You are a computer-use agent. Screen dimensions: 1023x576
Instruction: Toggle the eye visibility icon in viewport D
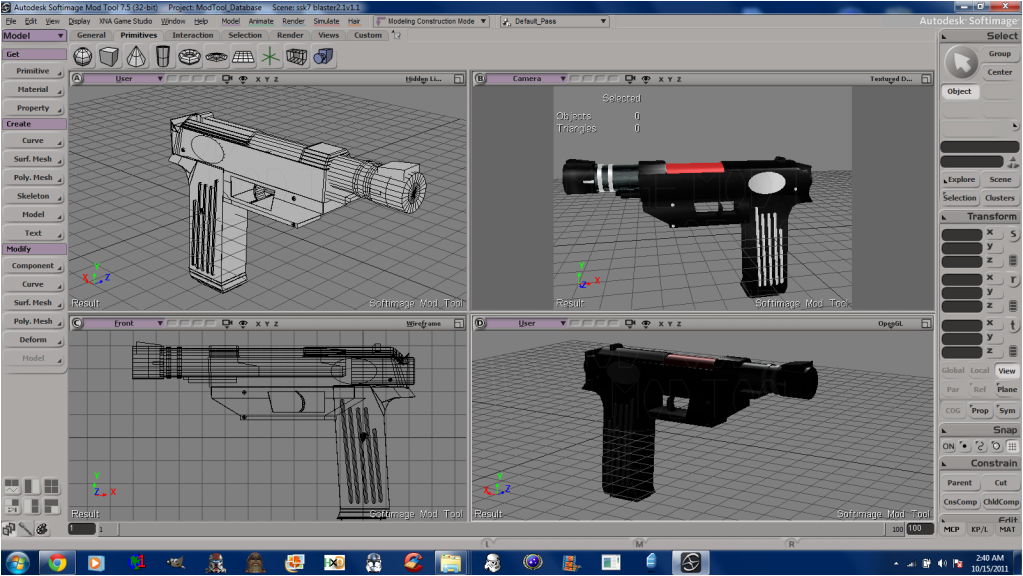coord(646,324)
